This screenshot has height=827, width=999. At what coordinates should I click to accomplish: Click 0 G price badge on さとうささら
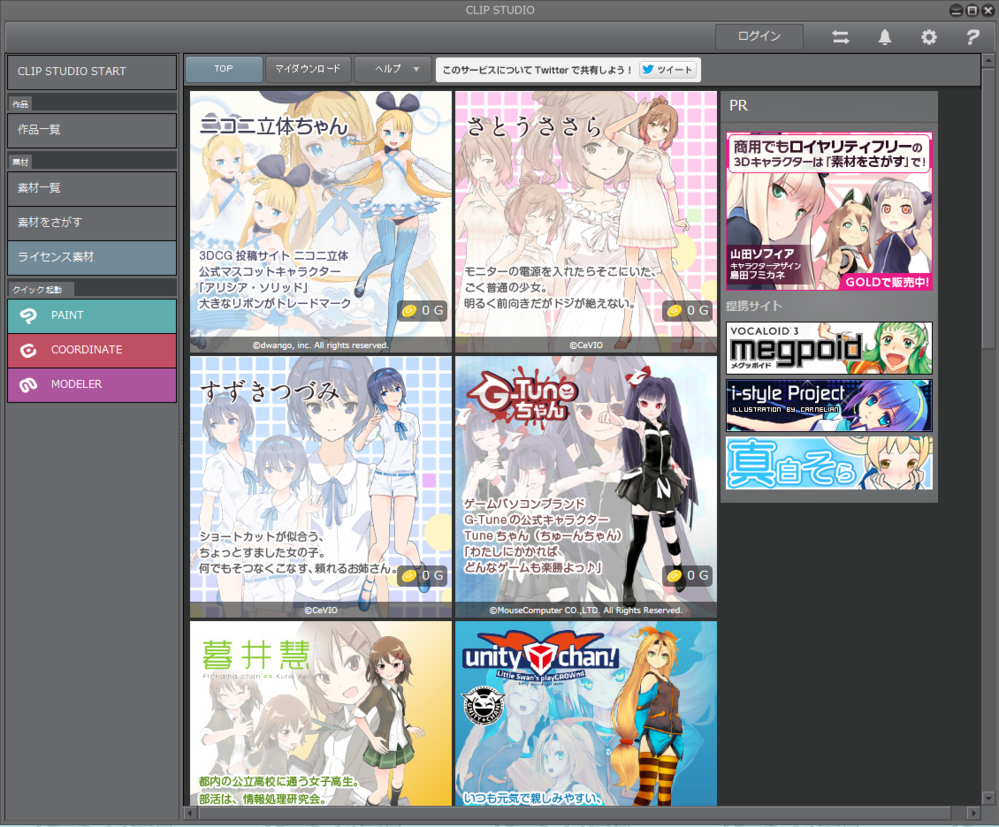tap(687, 310)
